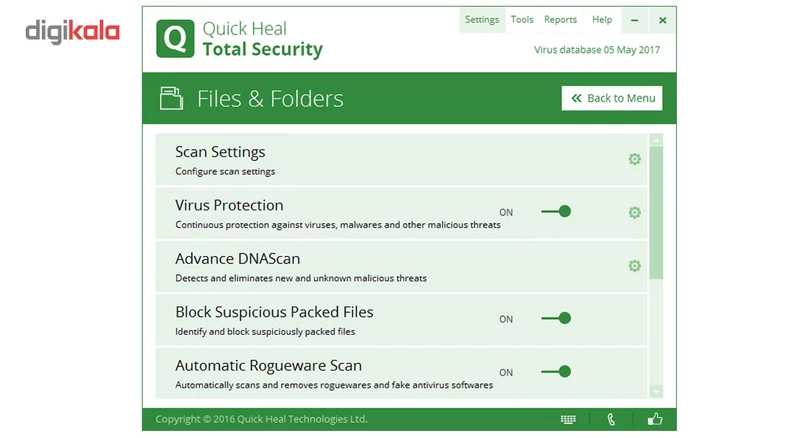Image resolution: width=800 pixels, height=438 pixels.
Task: Click the Files & Folders header icon
Action: coord(172,98)
